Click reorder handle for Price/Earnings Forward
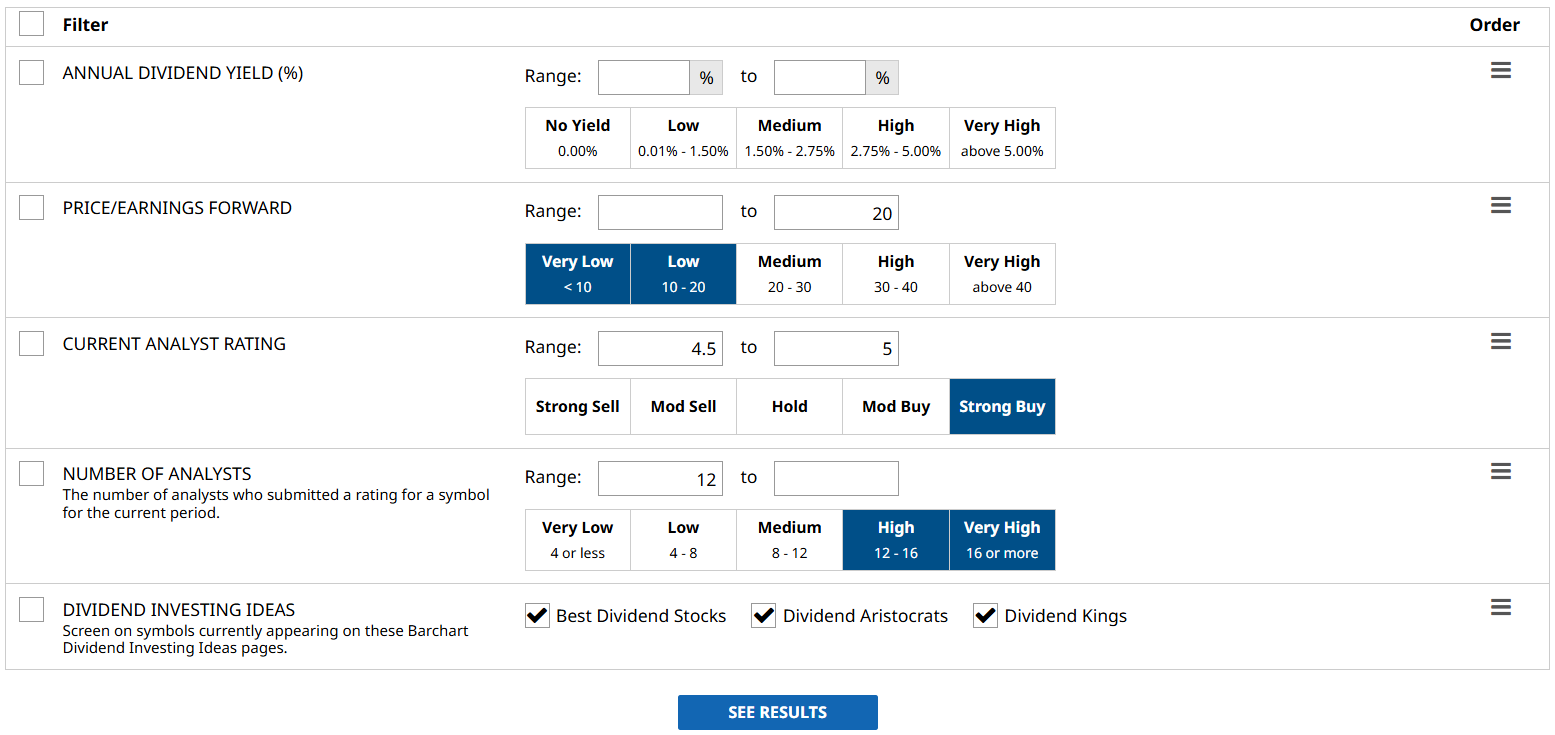The height and width of the screenshot is (735, 1555). click(x=1500, y=206)
